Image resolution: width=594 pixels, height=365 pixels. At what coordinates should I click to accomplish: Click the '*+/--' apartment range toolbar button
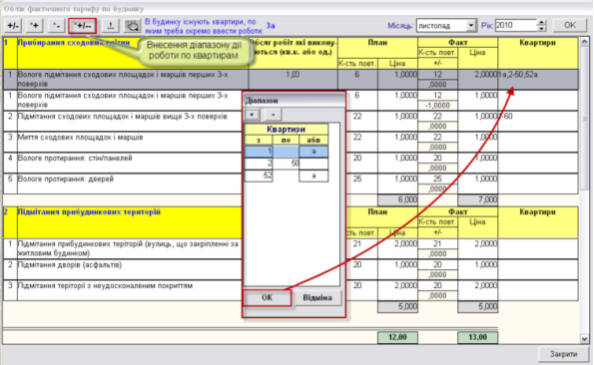(83, 26)
